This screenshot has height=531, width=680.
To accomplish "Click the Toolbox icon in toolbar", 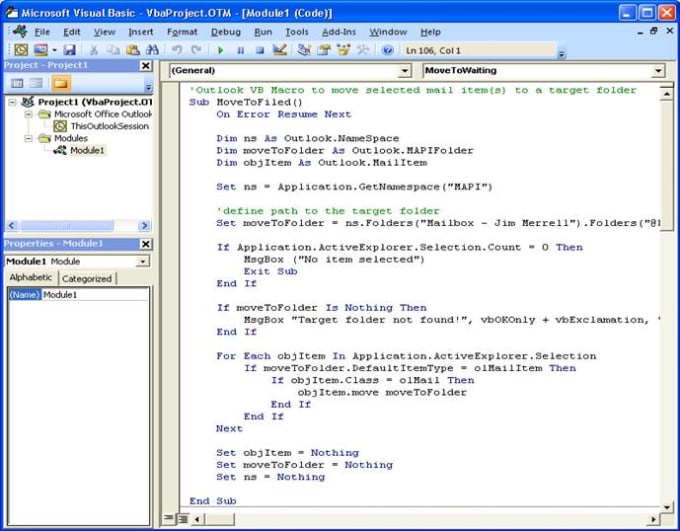I will click(363, 50).
